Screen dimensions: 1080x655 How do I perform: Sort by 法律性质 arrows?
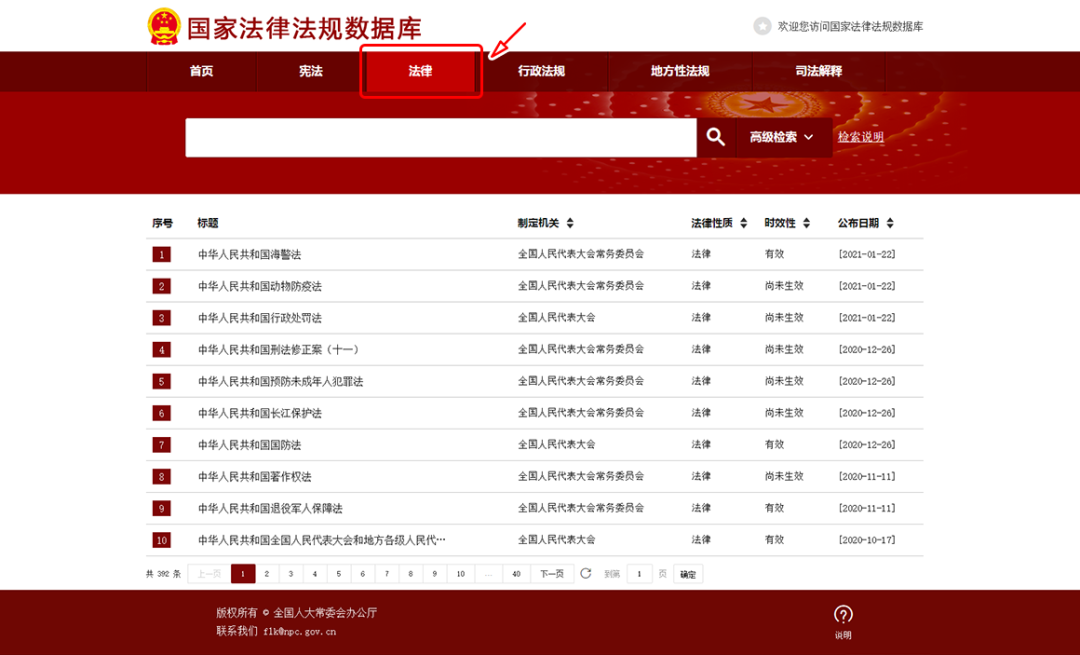[743, 223]
